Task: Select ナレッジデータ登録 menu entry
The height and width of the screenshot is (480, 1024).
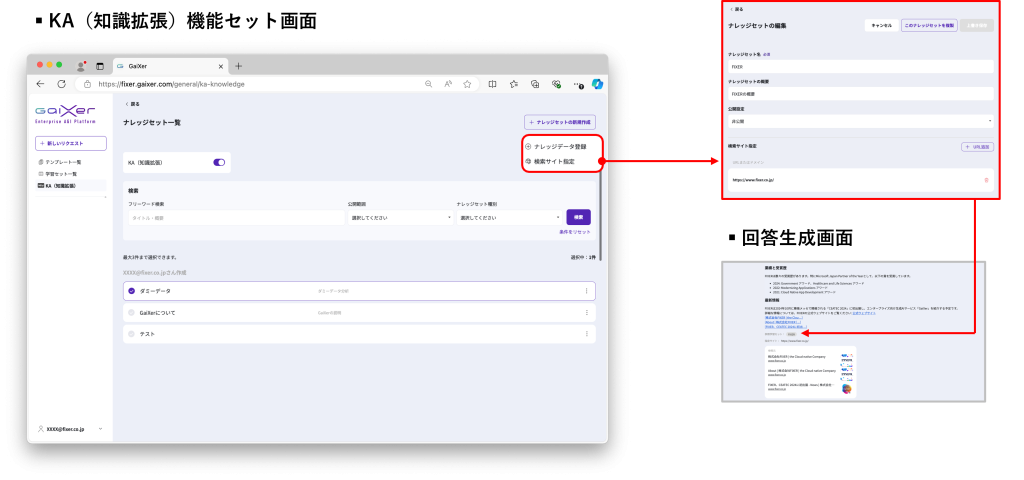Action: 560,147
